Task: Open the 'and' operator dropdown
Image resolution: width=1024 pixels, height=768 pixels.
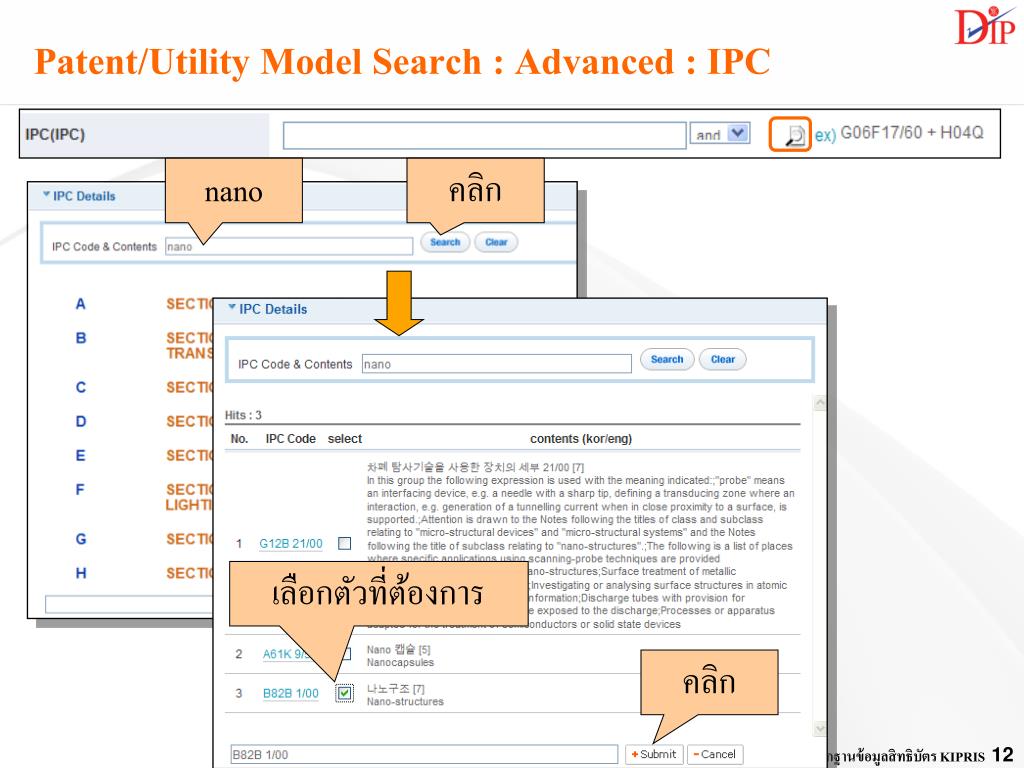Action: (x=738, y=134)
